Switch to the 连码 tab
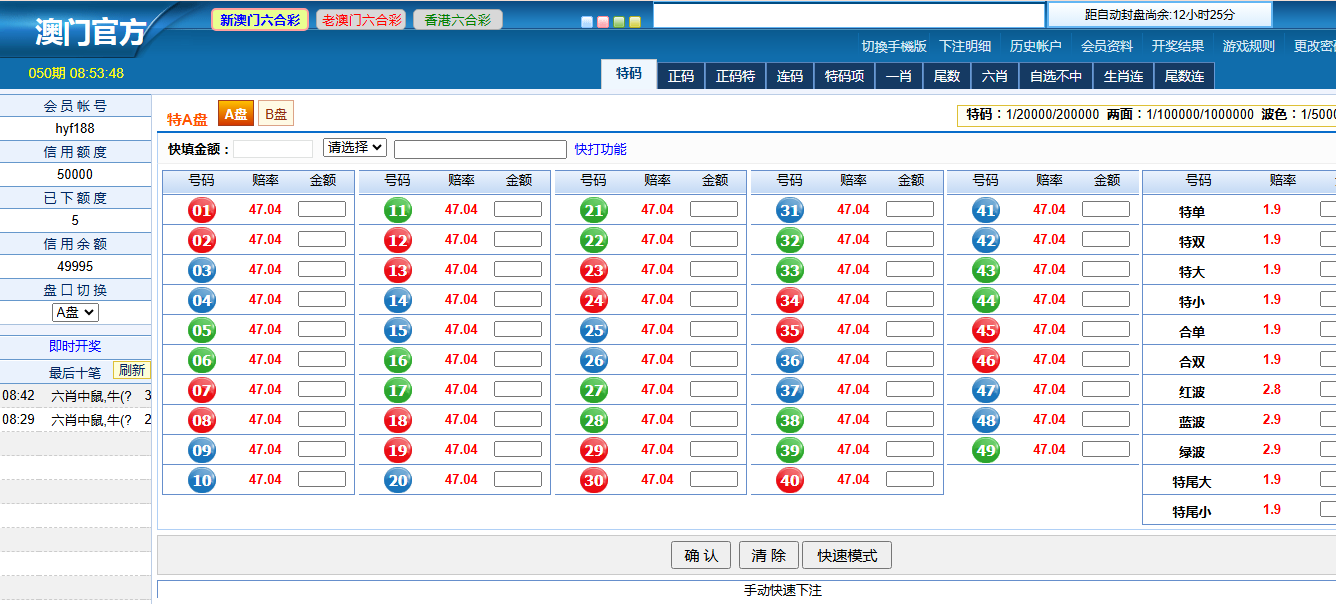The height and width of the screenshot is (604, 1336). 789,75
